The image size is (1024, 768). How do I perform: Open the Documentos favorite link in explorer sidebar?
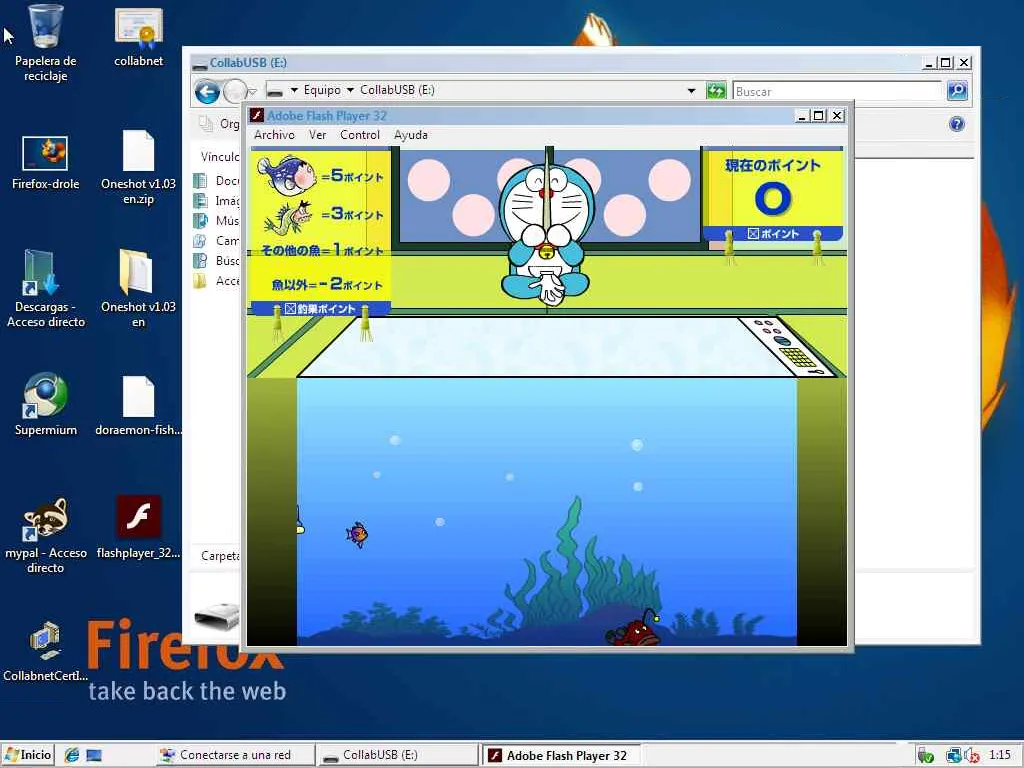click(217, 180)
